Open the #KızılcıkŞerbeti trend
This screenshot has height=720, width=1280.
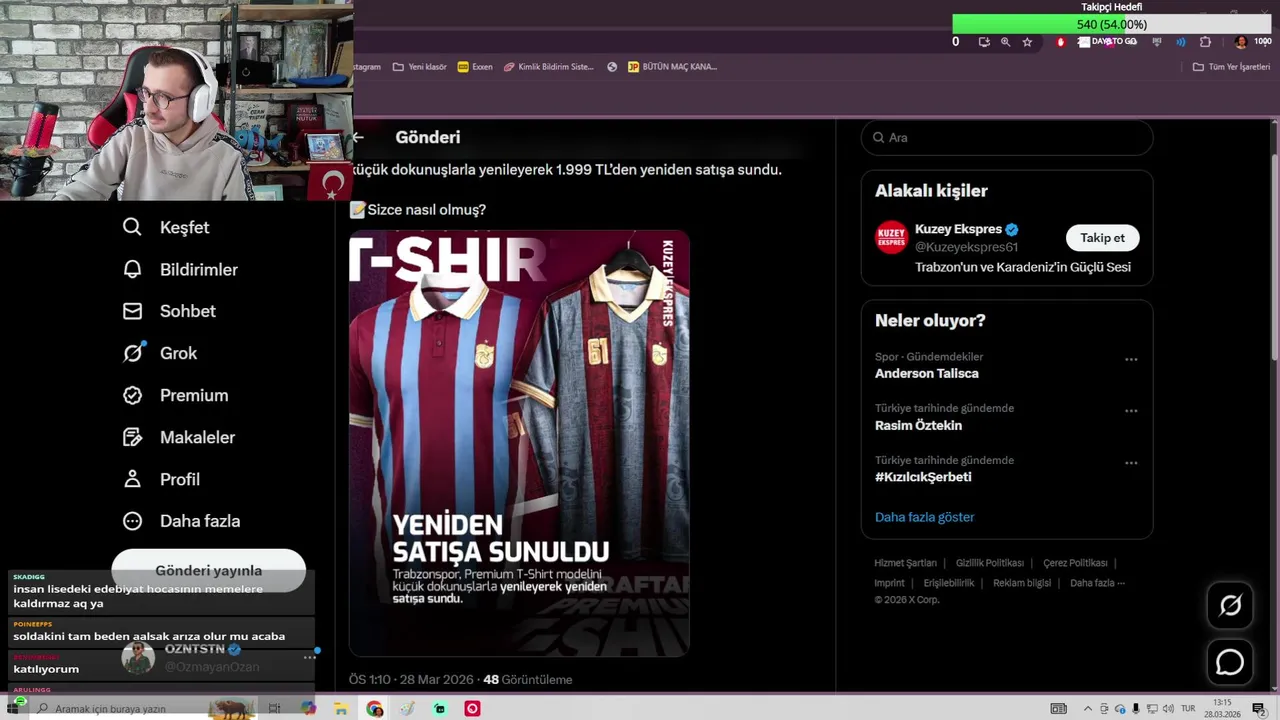coord(923,478)
